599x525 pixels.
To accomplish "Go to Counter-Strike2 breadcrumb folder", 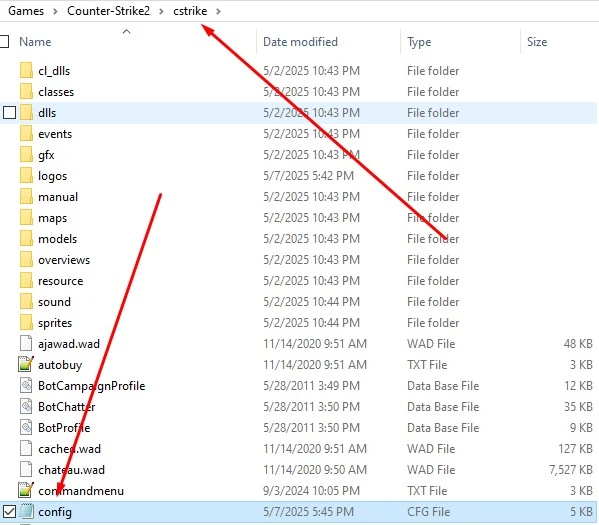I will click(x=108, y=11).
